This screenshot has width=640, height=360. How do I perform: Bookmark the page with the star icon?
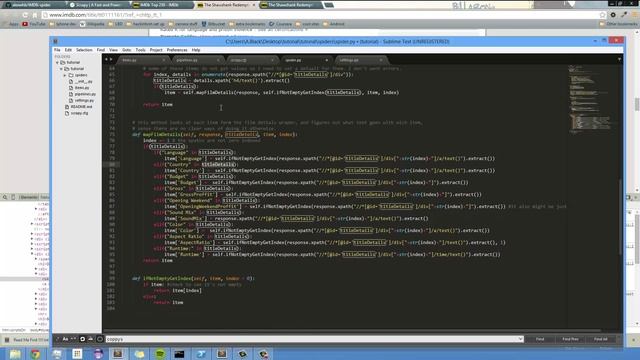[x=602, y=15]
